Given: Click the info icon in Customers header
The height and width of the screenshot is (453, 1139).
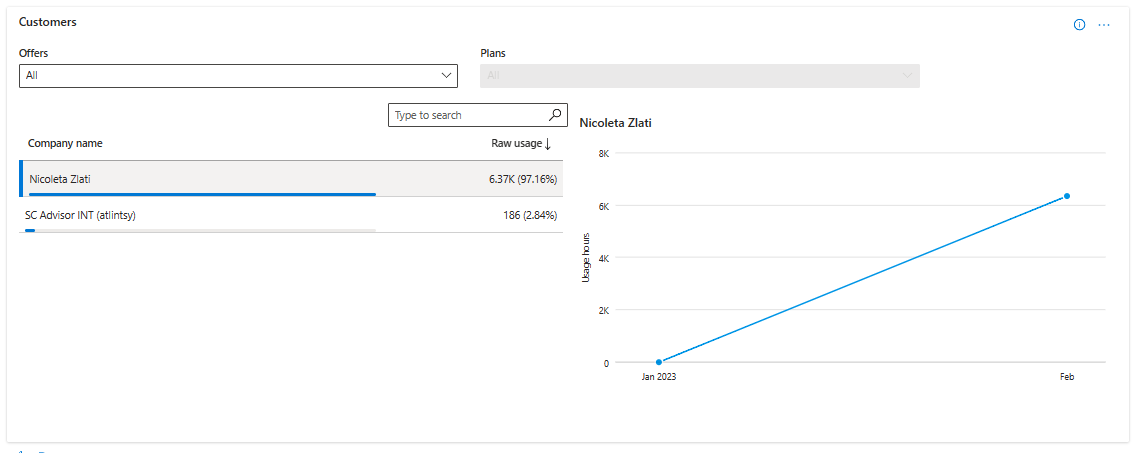Looking at the screenshot, I should click(x=1079, y=25).
